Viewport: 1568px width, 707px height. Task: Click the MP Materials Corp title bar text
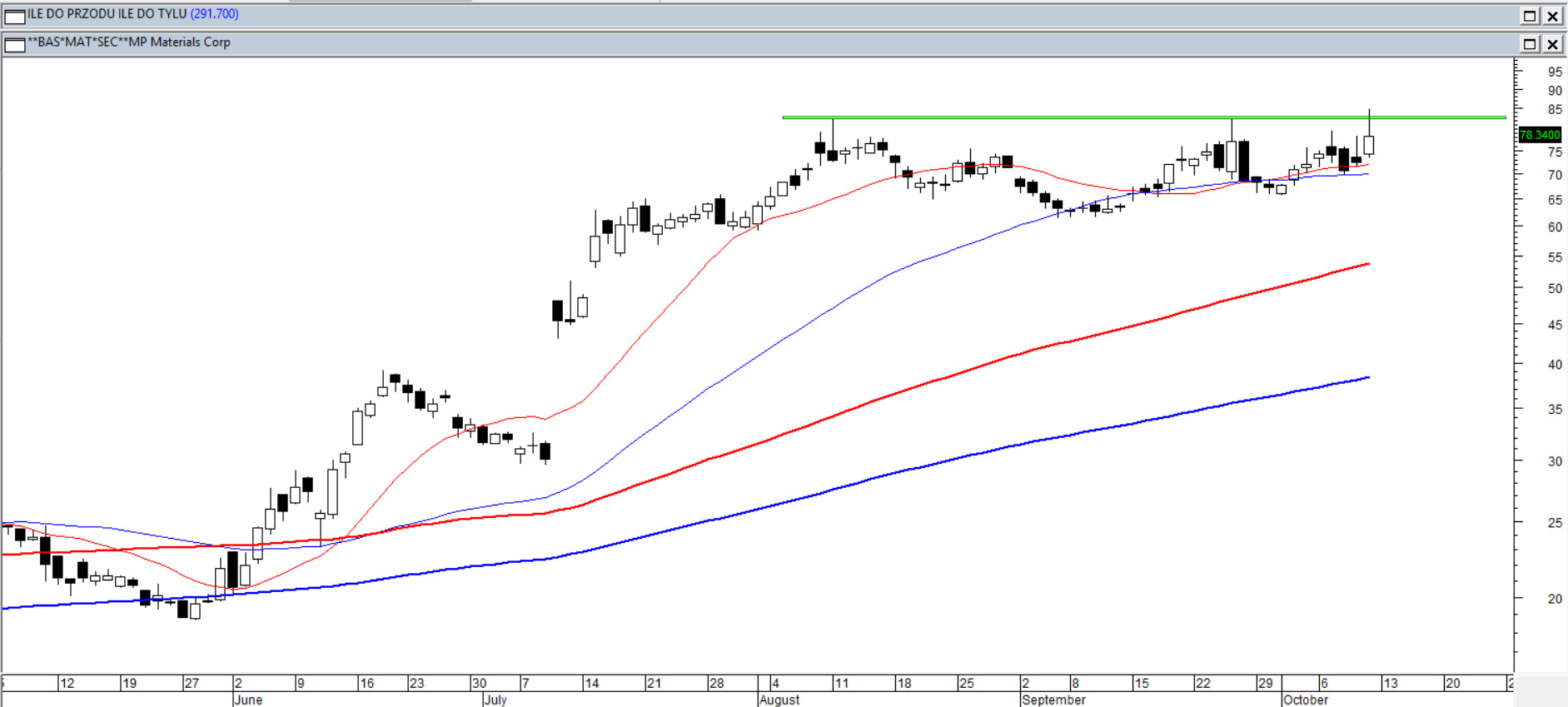coord(129,42)
